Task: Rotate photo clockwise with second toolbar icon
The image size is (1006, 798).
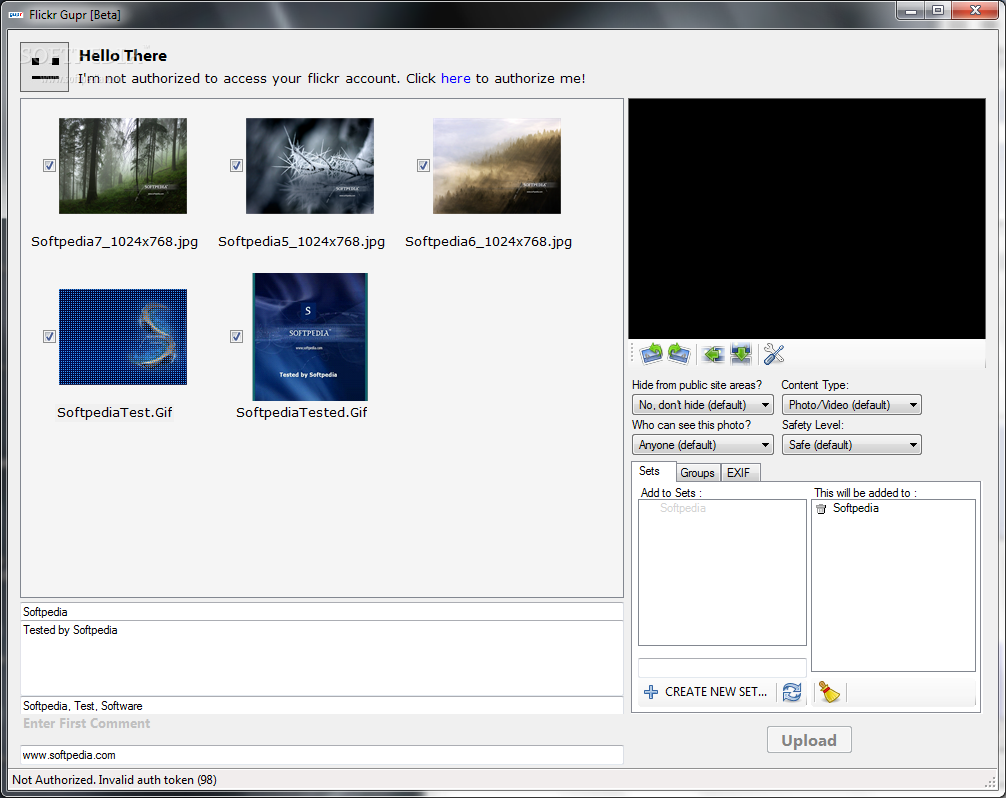Action: (x=679, y=353)
